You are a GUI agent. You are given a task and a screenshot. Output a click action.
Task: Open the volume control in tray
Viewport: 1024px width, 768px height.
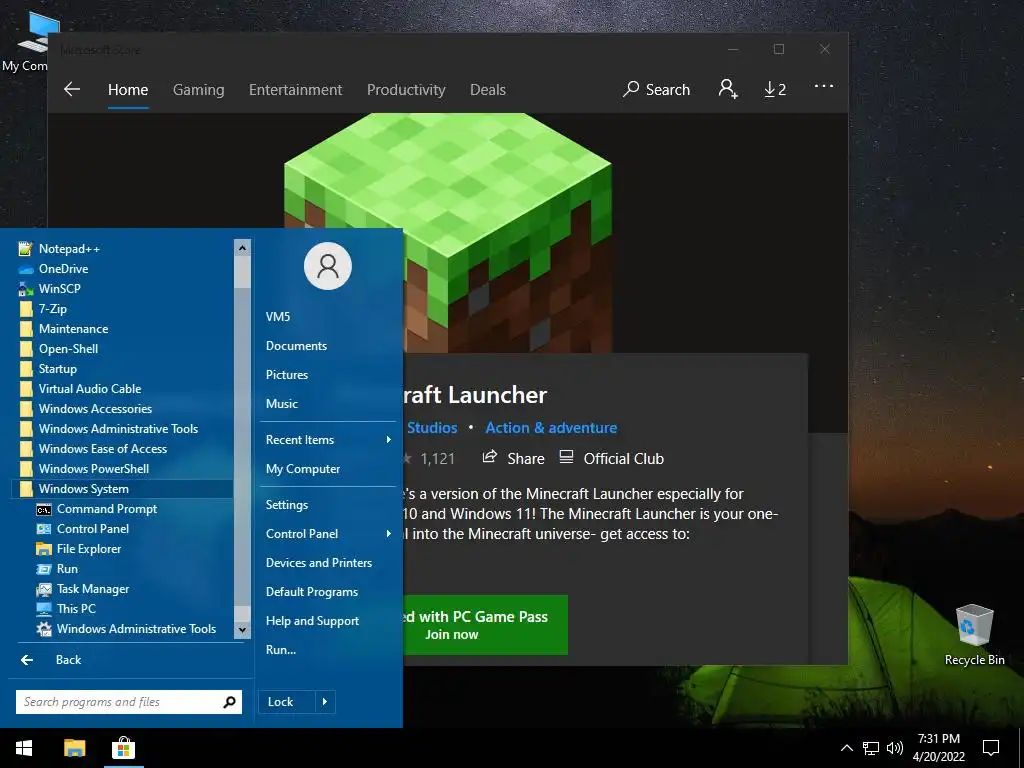click(x=895, y=748)
